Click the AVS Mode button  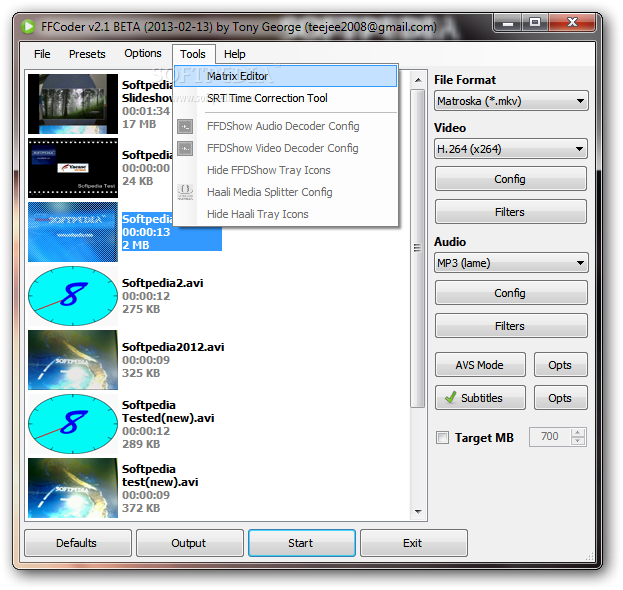pos(480,365)
